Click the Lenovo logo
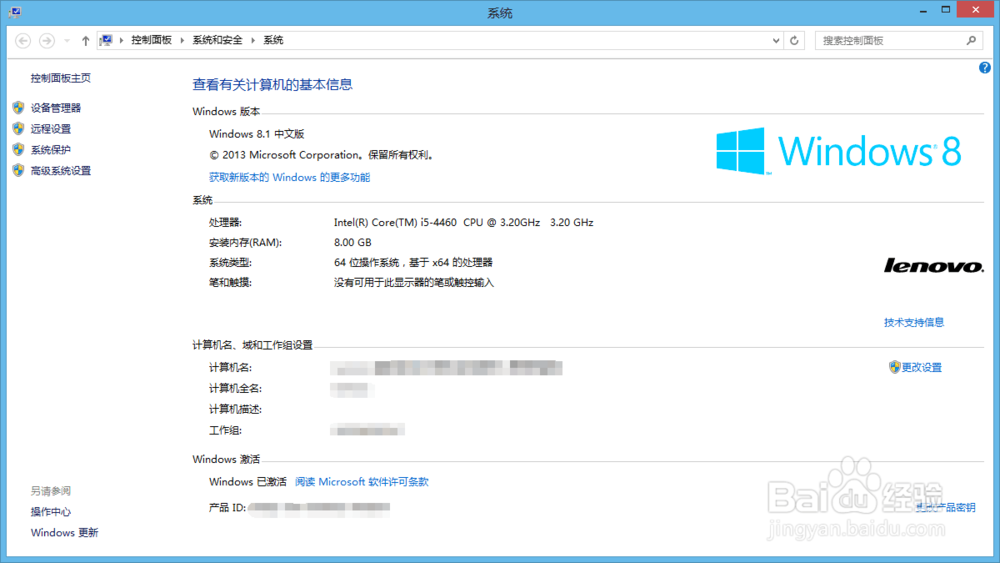The image size is (1000, 563). pyautogui.click(x=934, y=266)
